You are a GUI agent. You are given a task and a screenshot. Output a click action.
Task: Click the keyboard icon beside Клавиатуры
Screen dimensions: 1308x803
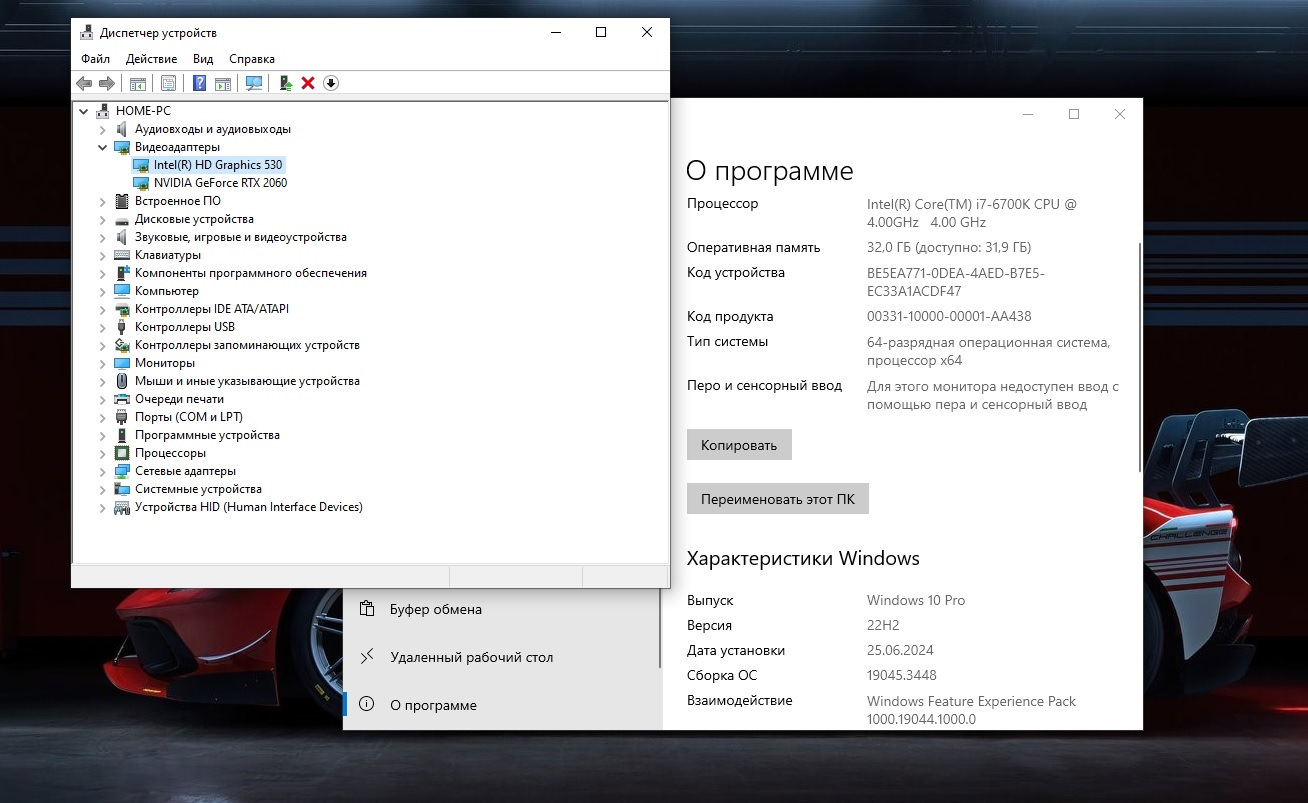click(x=122, y=255)
